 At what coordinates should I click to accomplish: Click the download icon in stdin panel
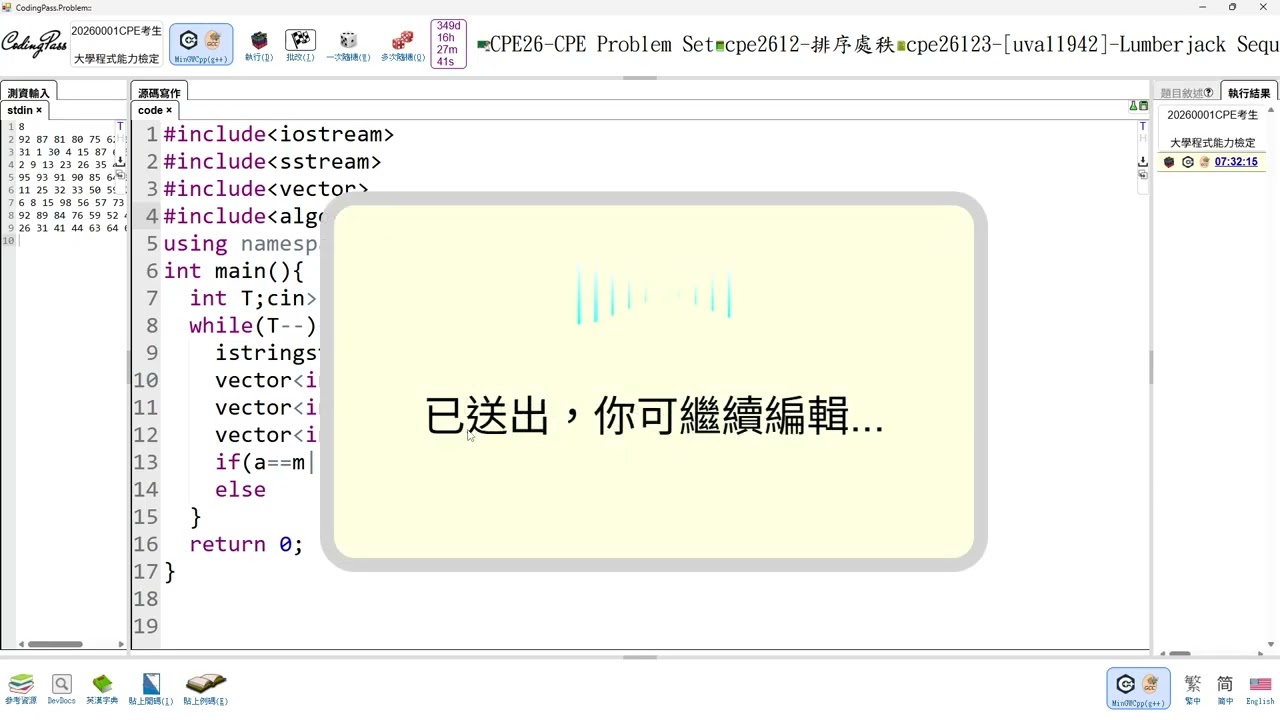click(120, 161)
